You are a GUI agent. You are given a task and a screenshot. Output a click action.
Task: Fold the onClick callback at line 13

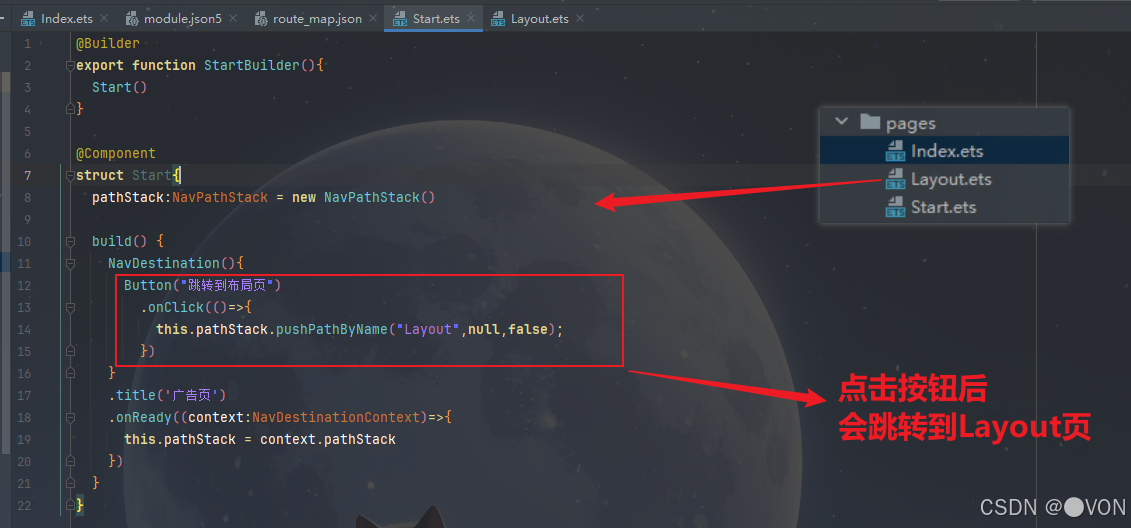70,308
